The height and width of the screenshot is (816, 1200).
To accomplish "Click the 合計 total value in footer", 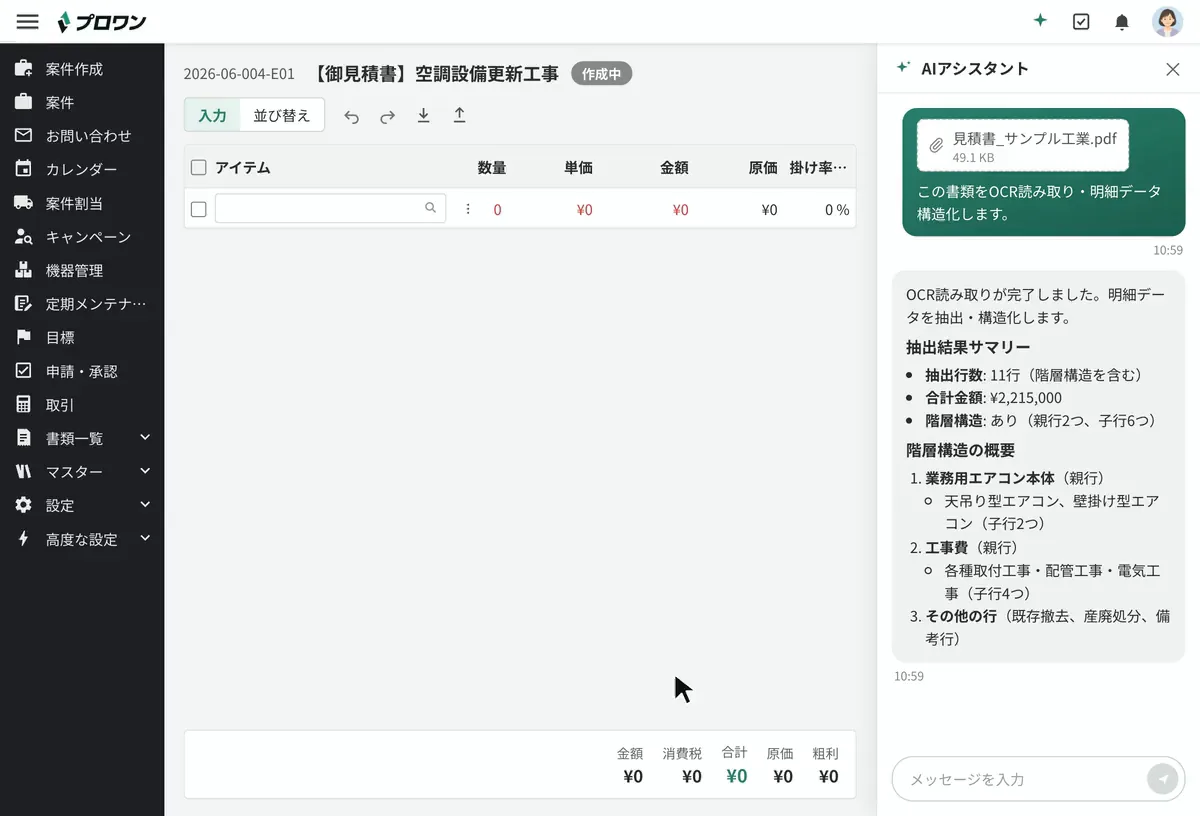I will pos(736,776).
